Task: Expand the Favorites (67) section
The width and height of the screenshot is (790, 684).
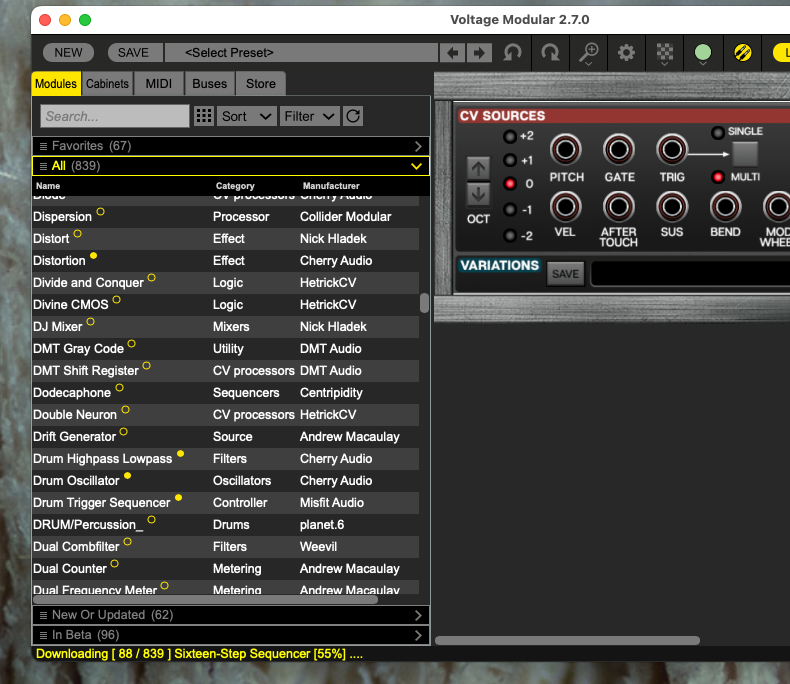Action: pos(231,146)
